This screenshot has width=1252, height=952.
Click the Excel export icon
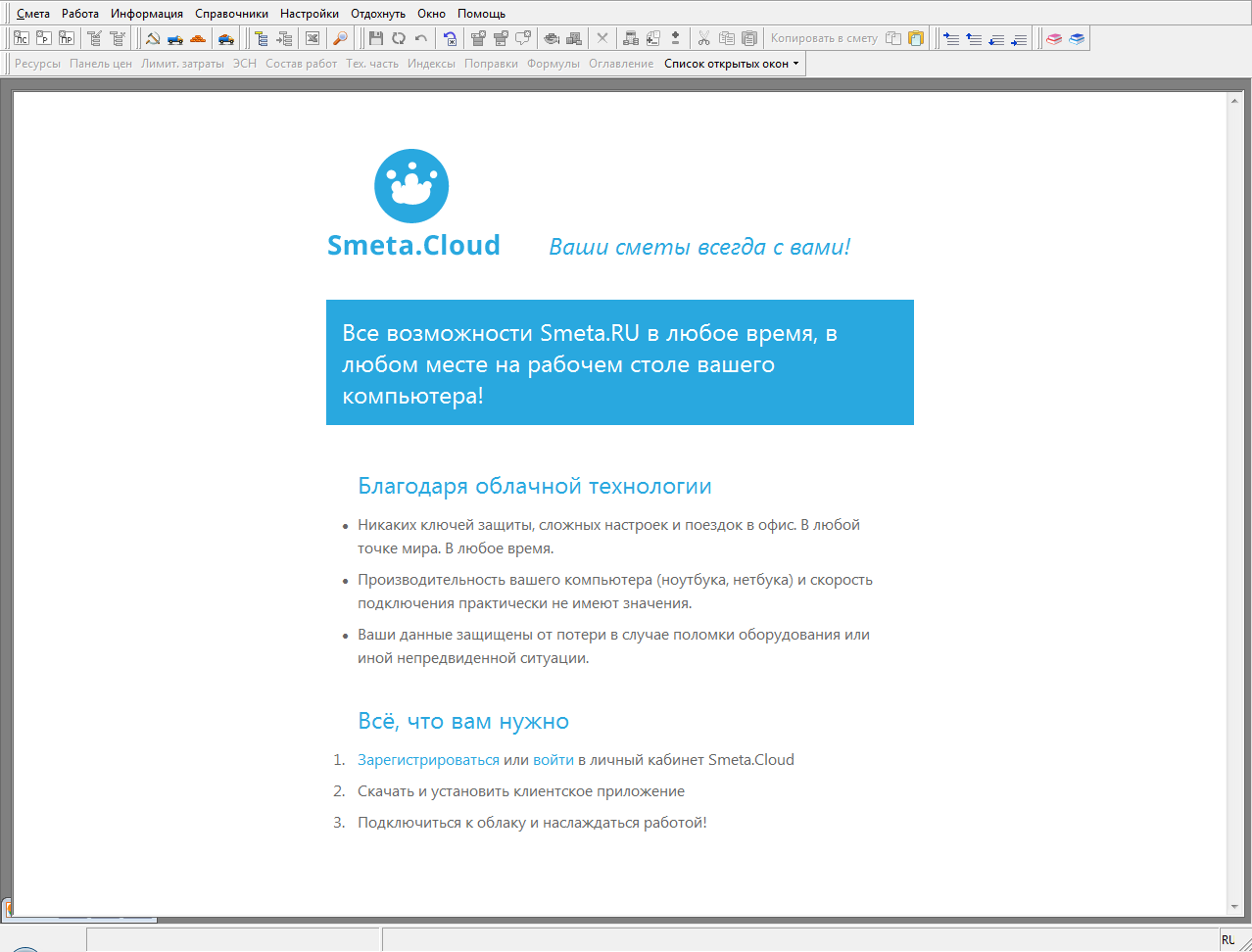point(313,38)
